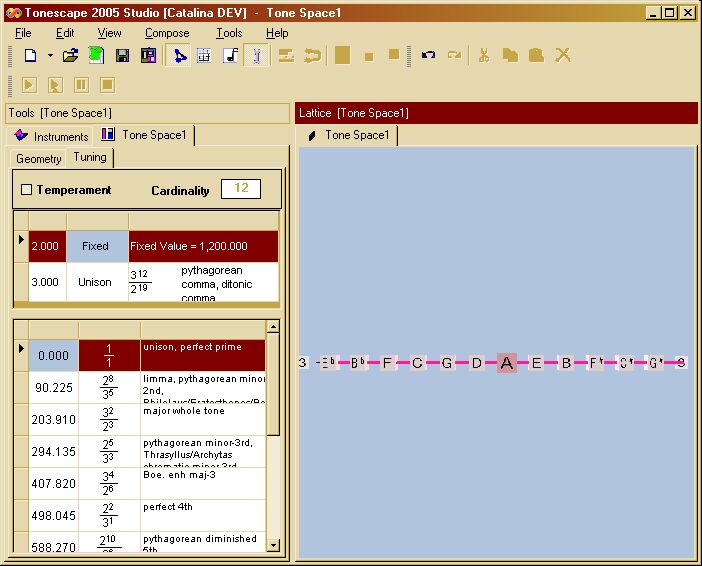
Task: Select the Tone Space1 tab in Lattice panel
Action: coord(348,135)
